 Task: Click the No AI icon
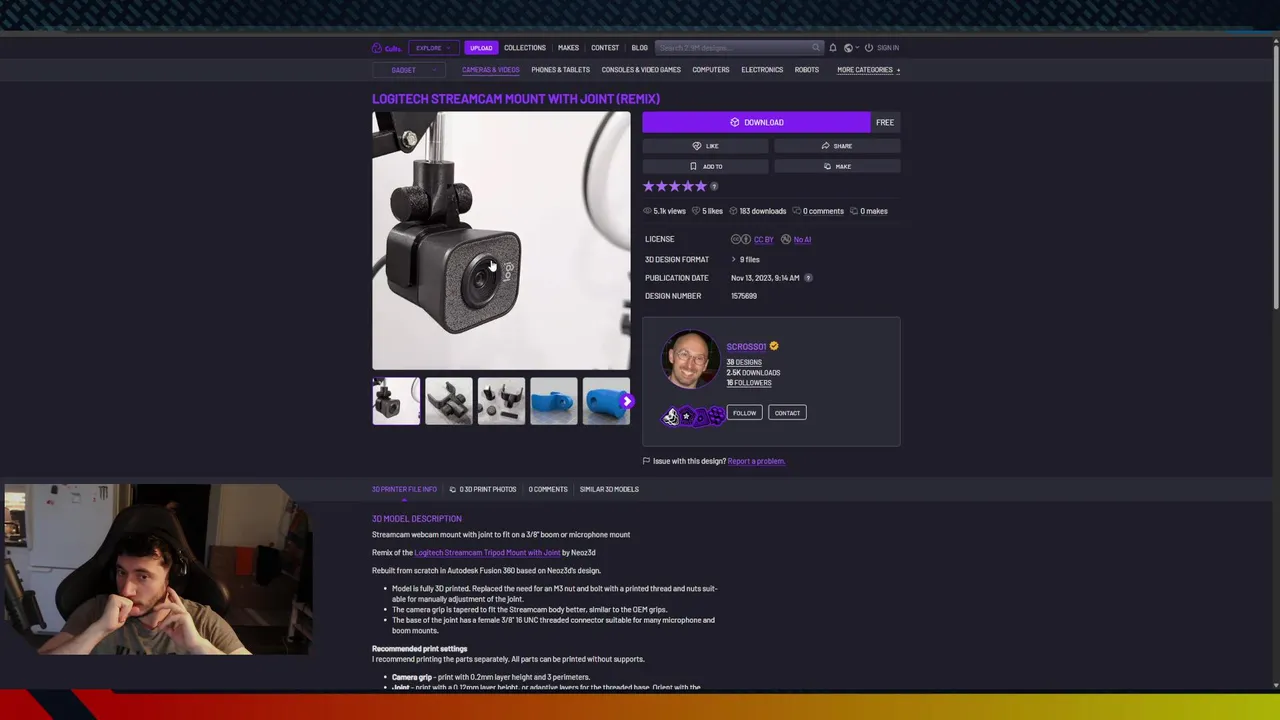(x=786, y=239)
